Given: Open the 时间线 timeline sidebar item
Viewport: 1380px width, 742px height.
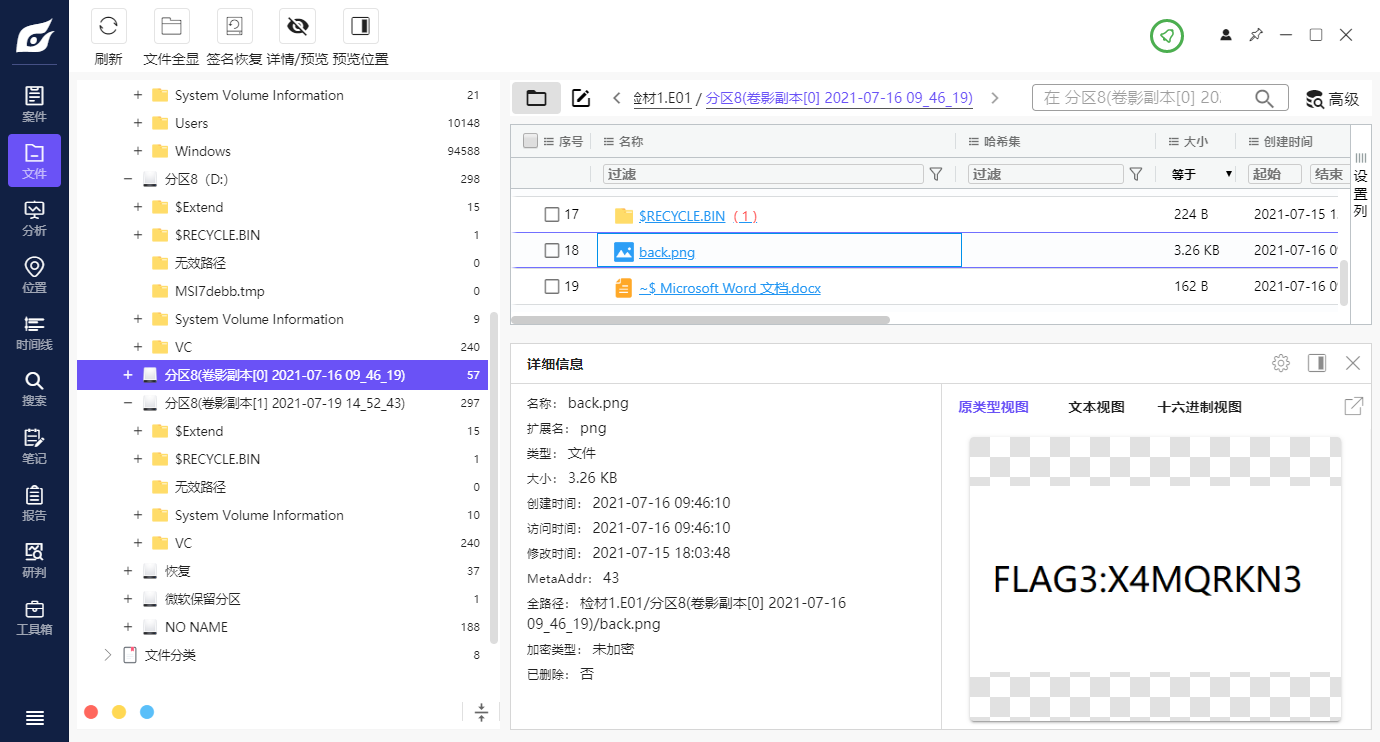Looking at the screenshot, I should (34, 332).
